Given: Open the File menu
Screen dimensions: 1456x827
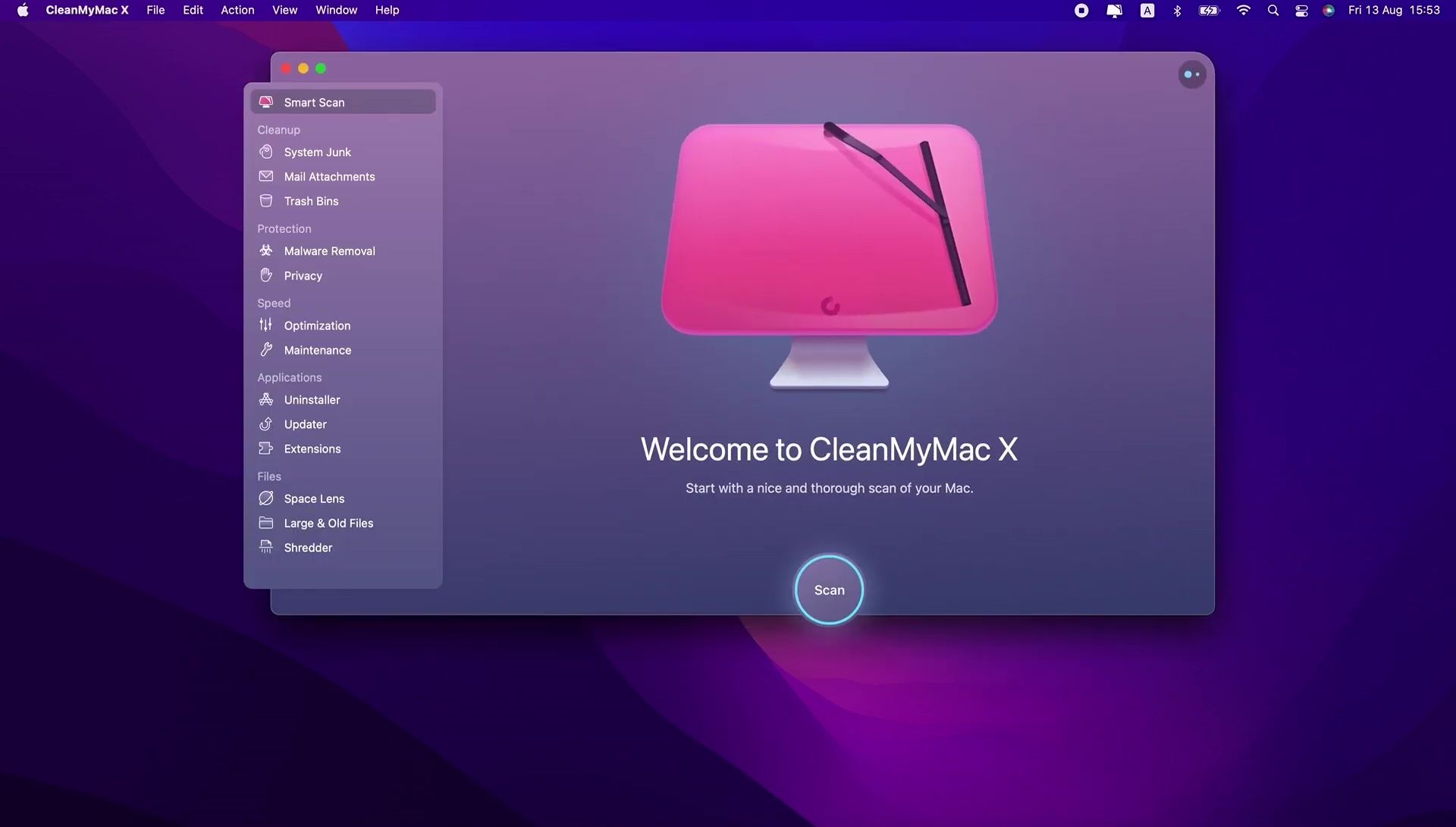Looking at the screenshot, I should coord(155,10).
